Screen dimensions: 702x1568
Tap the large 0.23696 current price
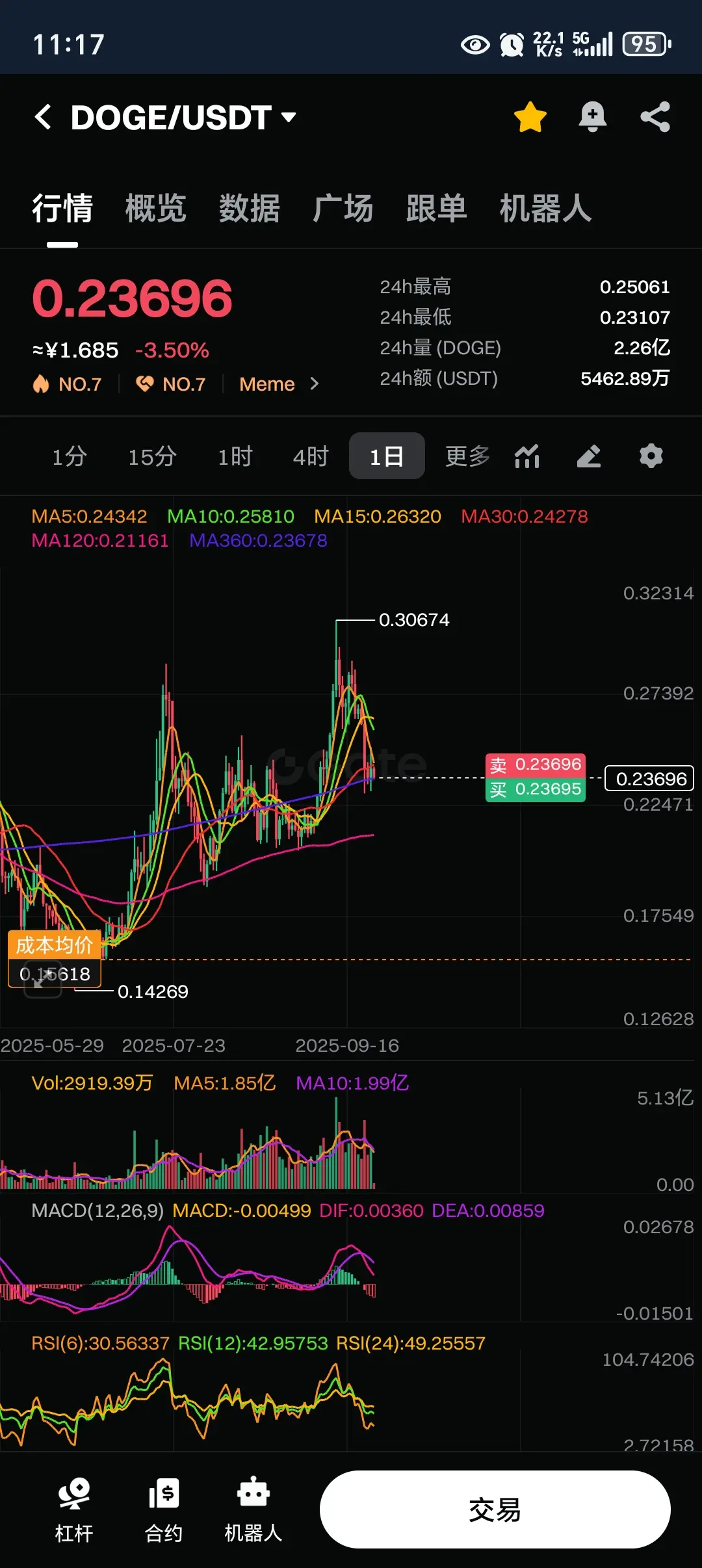point(132,299)
